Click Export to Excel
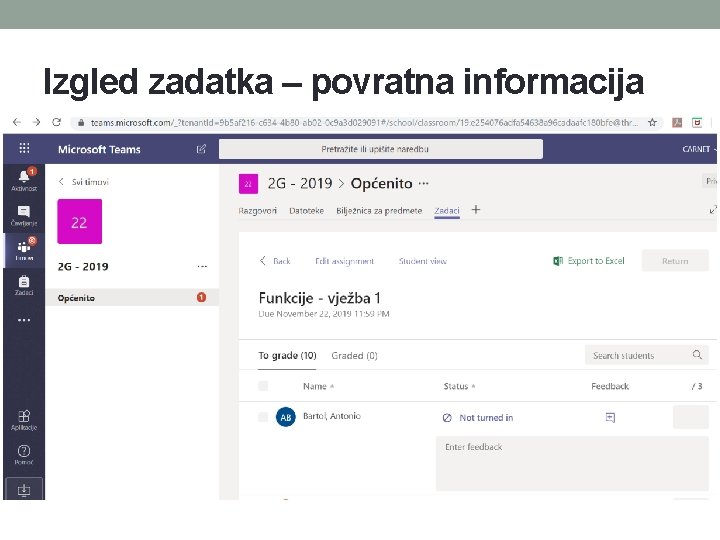The width and height of the screenshot is (720, 540). pos(589,261)
